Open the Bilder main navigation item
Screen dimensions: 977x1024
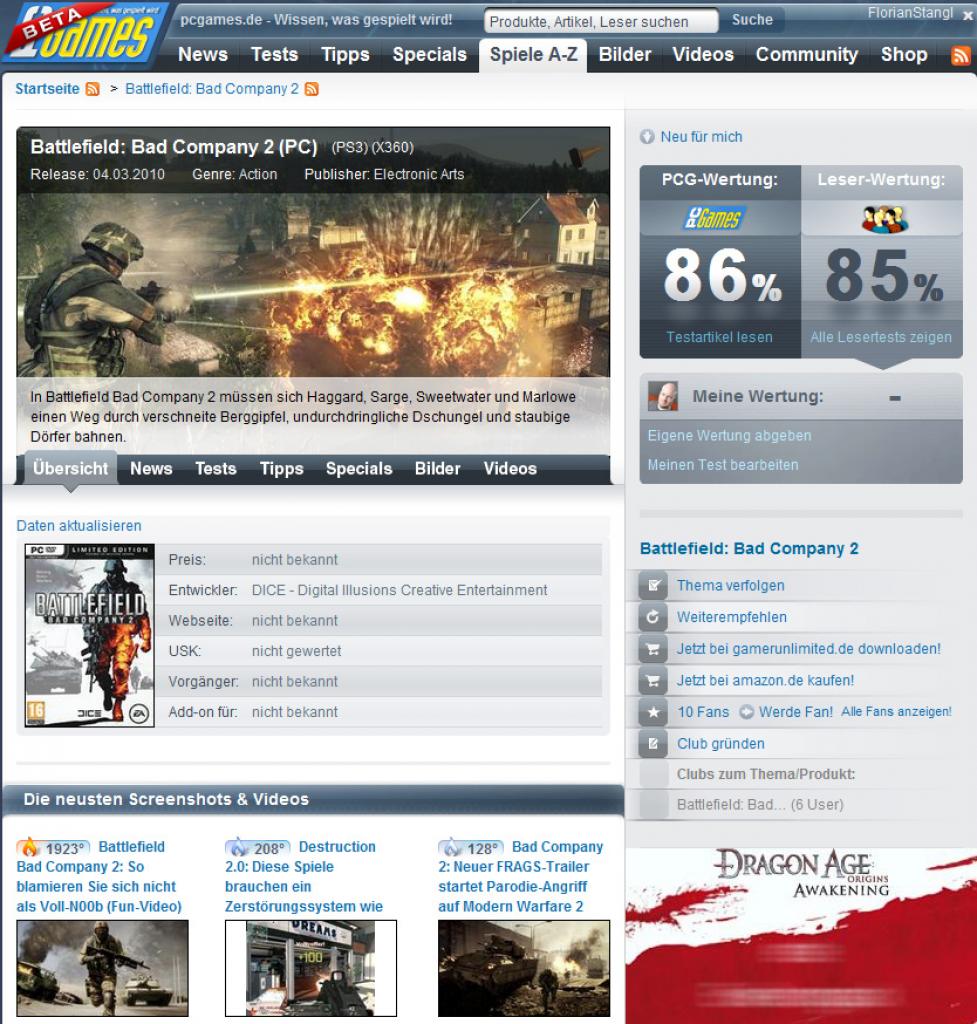pos(625,55)
